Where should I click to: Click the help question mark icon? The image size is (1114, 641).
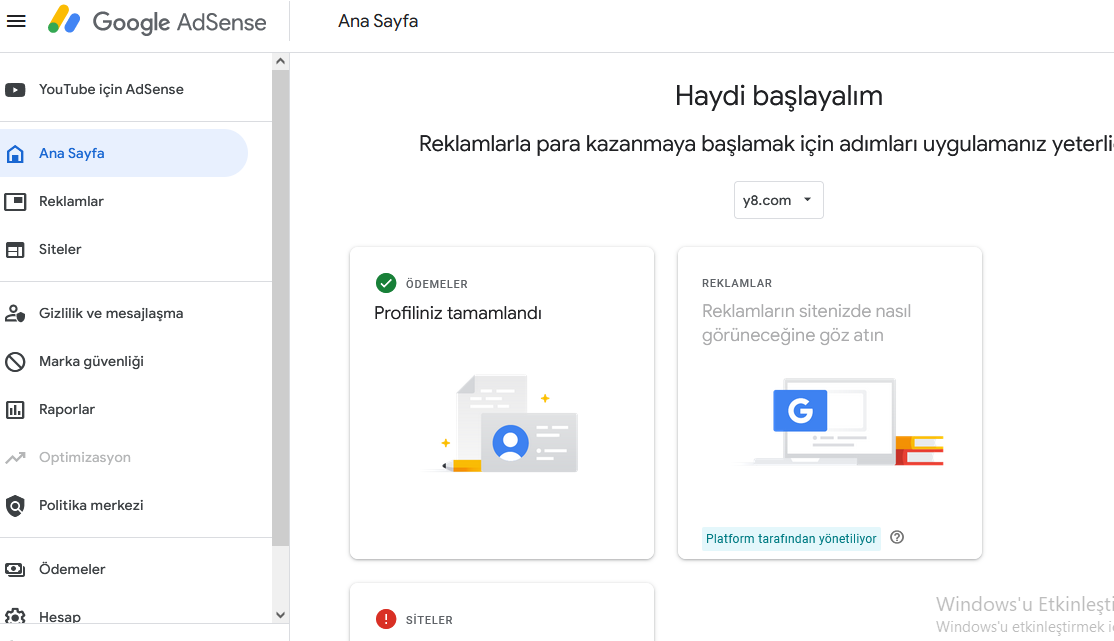point(897,537)
